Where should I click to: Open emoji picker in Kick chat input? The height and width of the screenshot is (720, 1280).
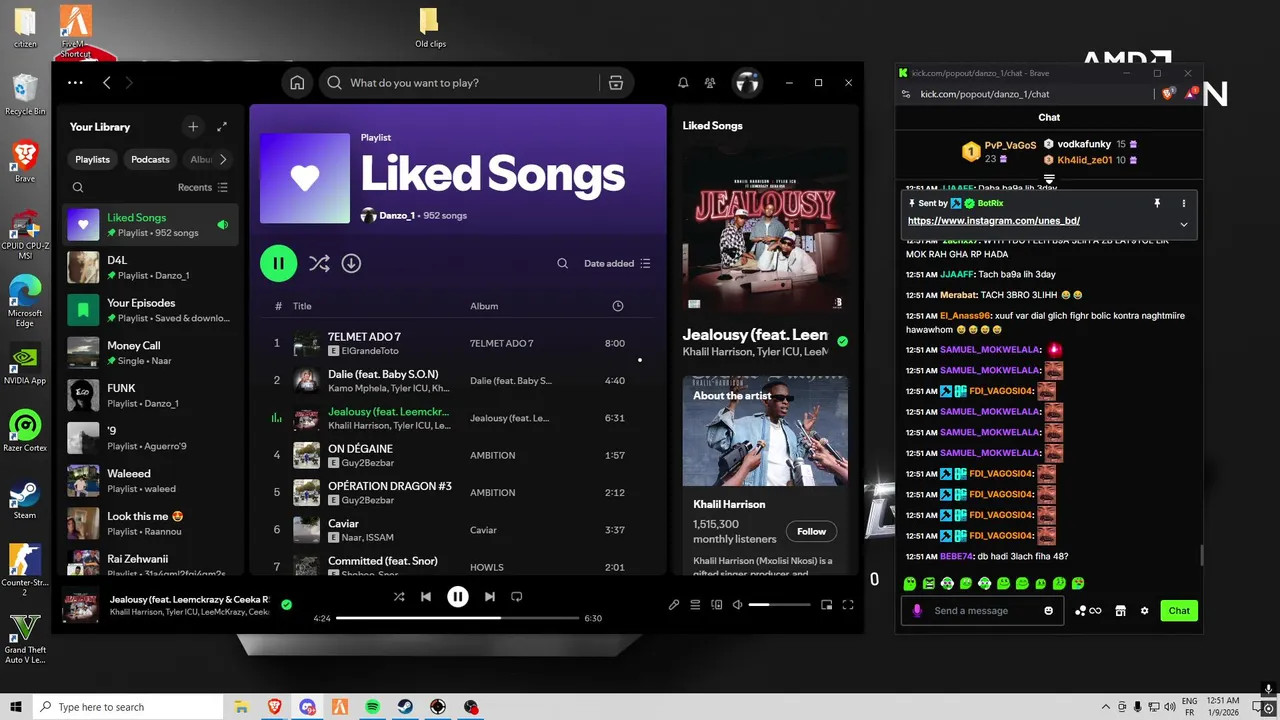[x=1048, y=611]
